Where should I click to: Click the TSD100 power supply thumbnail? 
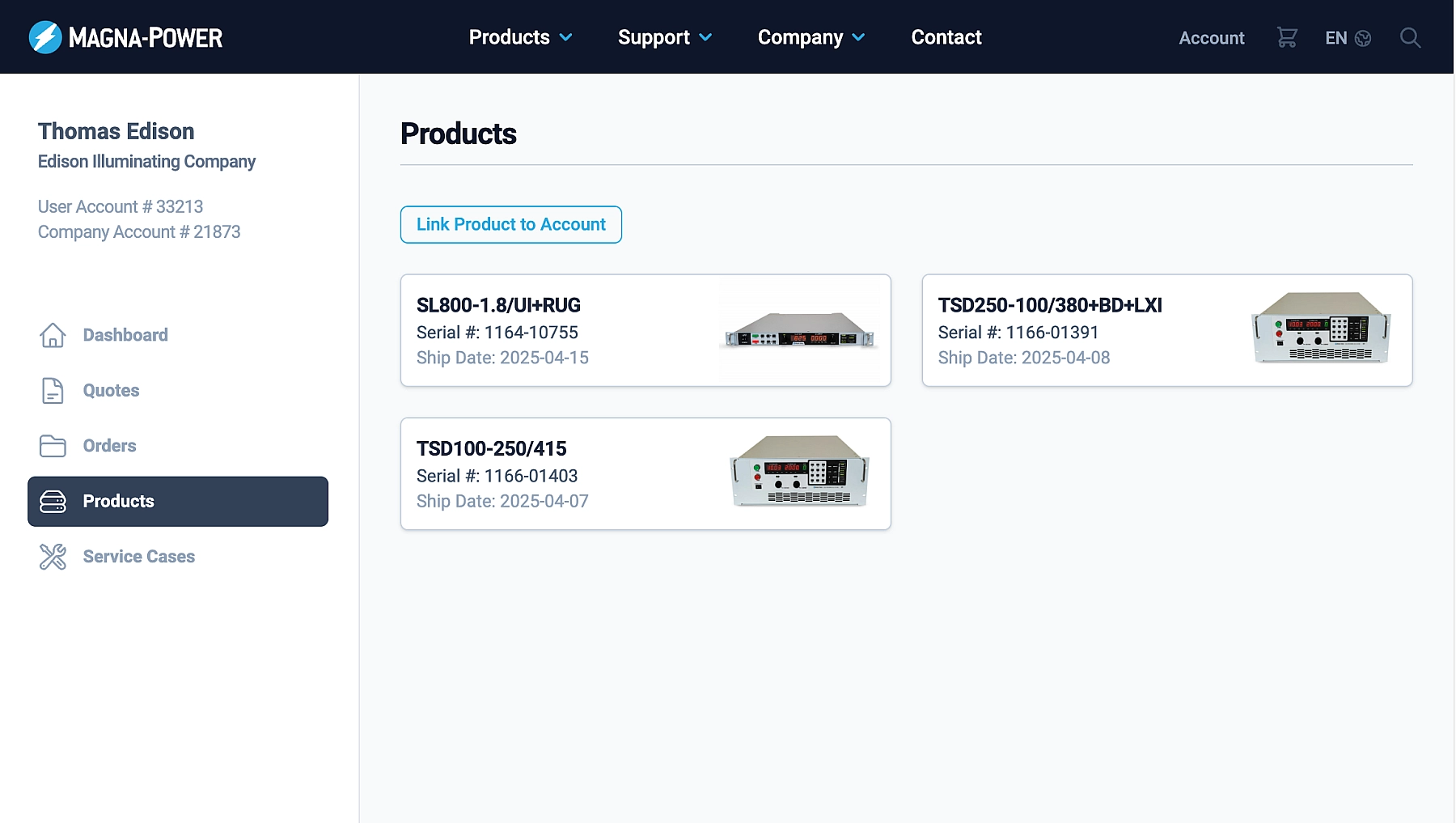tap(799, 472)
